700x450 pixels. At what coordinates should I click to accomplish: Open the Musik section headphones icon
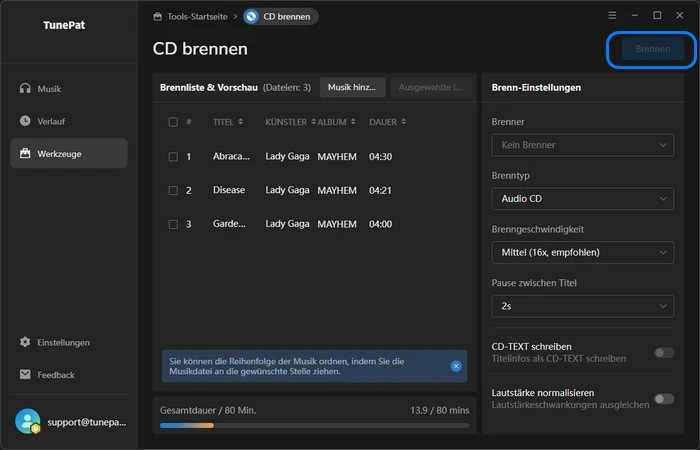(x=25, y=88)
